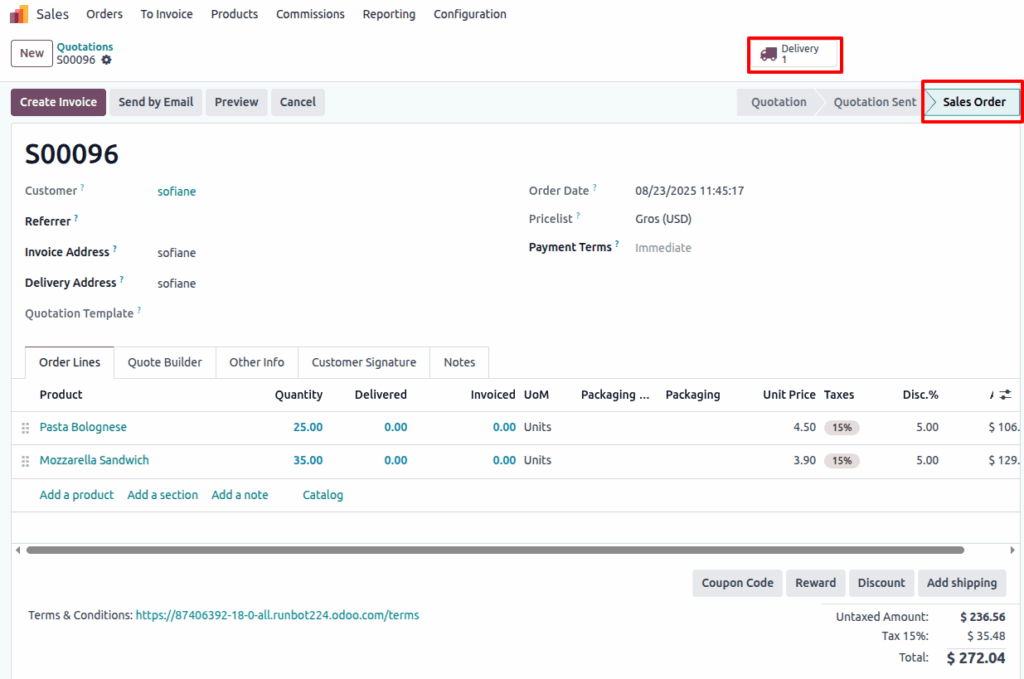This screenshot has width=1024, height=679.
Task: Open the Commissions menu
Action: click(310, 14)
